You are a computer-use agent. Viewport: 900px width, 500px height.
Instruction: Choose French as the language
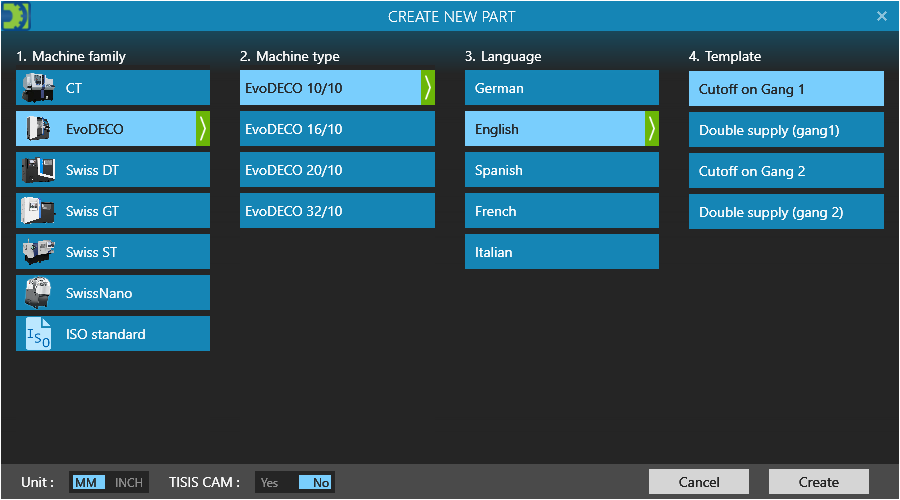(x=561, y=211)
